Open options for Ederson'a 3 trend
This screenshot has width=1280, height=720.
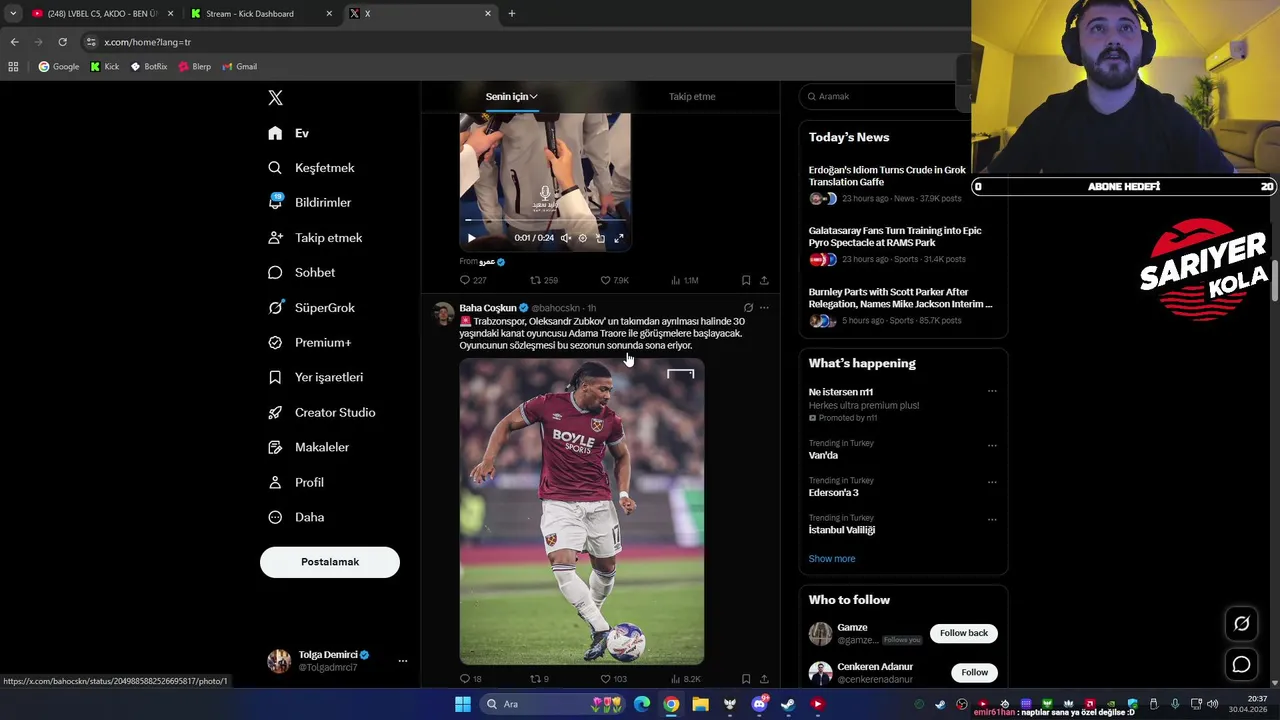tap(992, 482)
